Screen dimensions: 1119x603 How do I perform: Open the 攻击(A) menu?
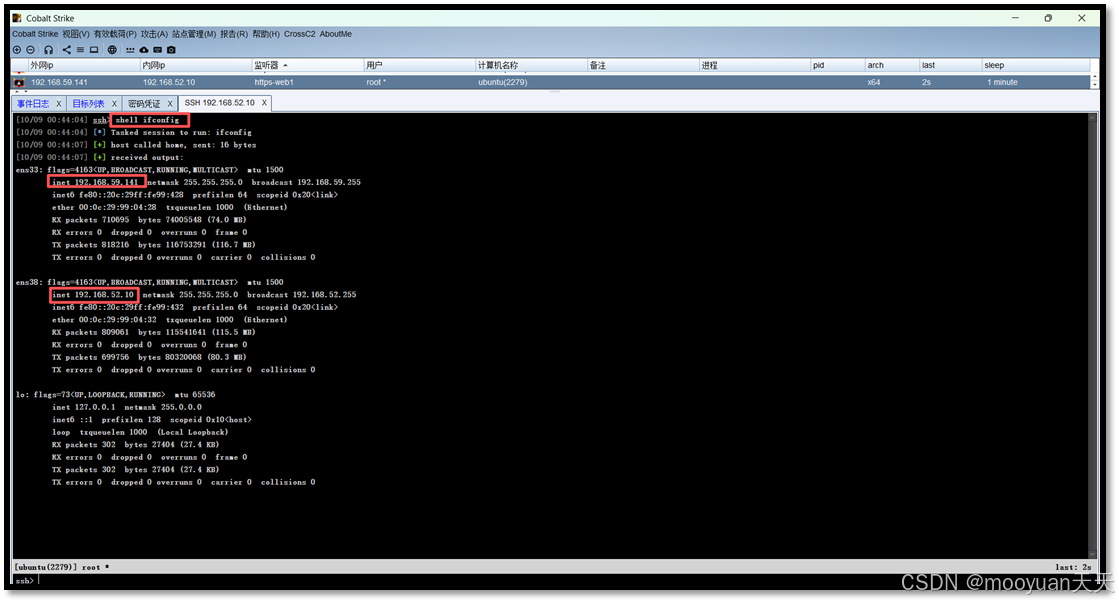click(154, 34)
